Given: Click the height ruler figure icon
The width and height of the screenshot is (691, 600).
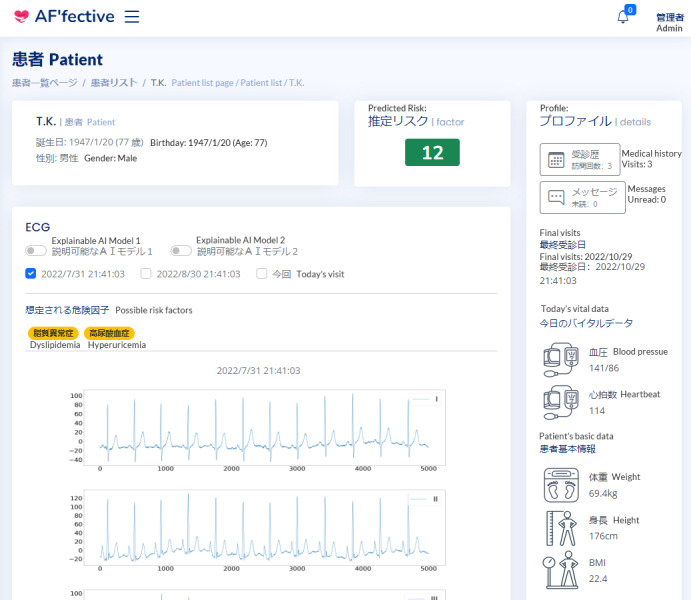Looking at the screenshot, I should coord(561,528).
